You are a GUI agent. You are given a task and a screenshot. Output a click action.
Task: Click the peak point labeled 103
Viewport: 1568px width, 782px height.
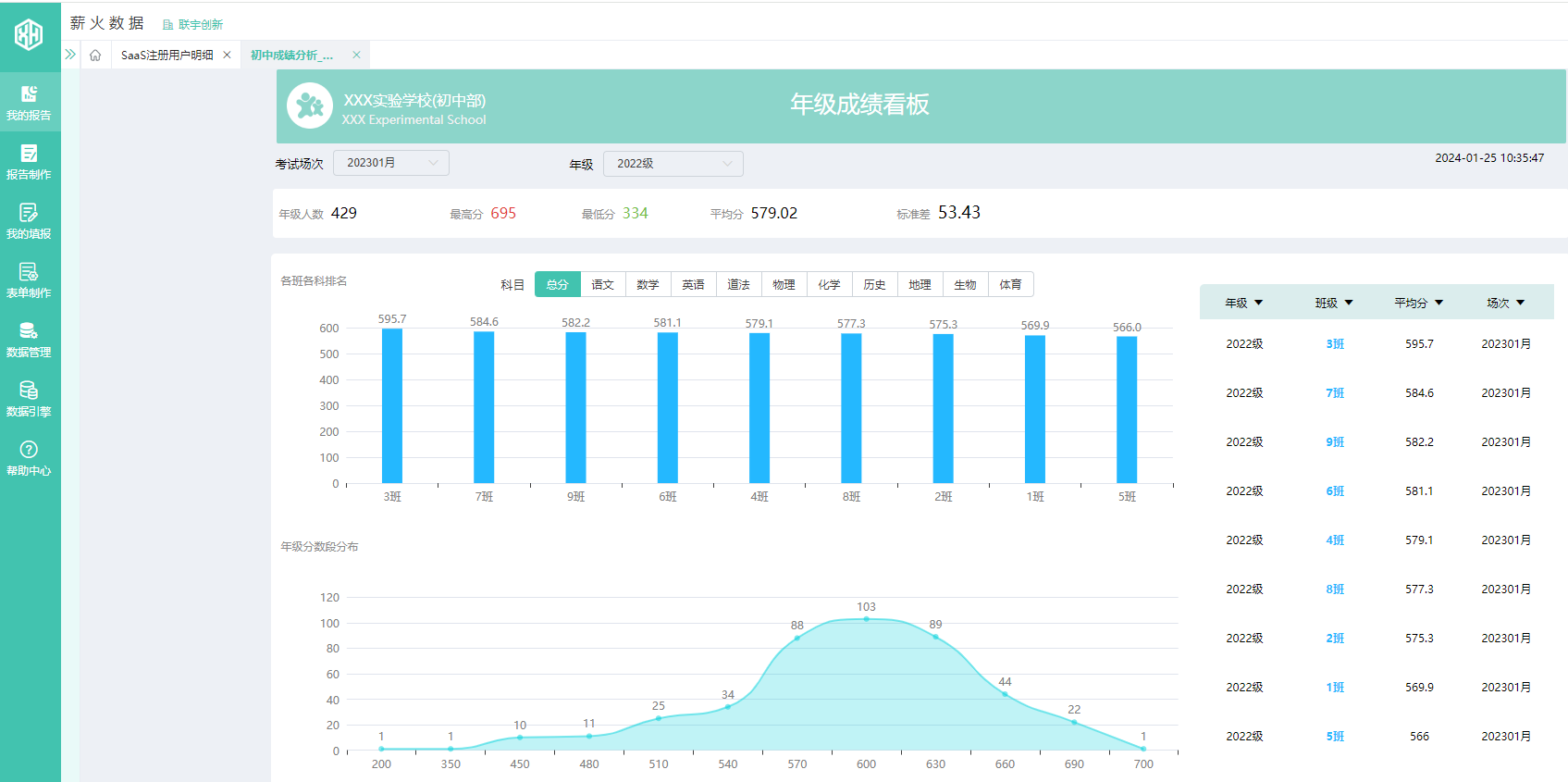(866, 618)
